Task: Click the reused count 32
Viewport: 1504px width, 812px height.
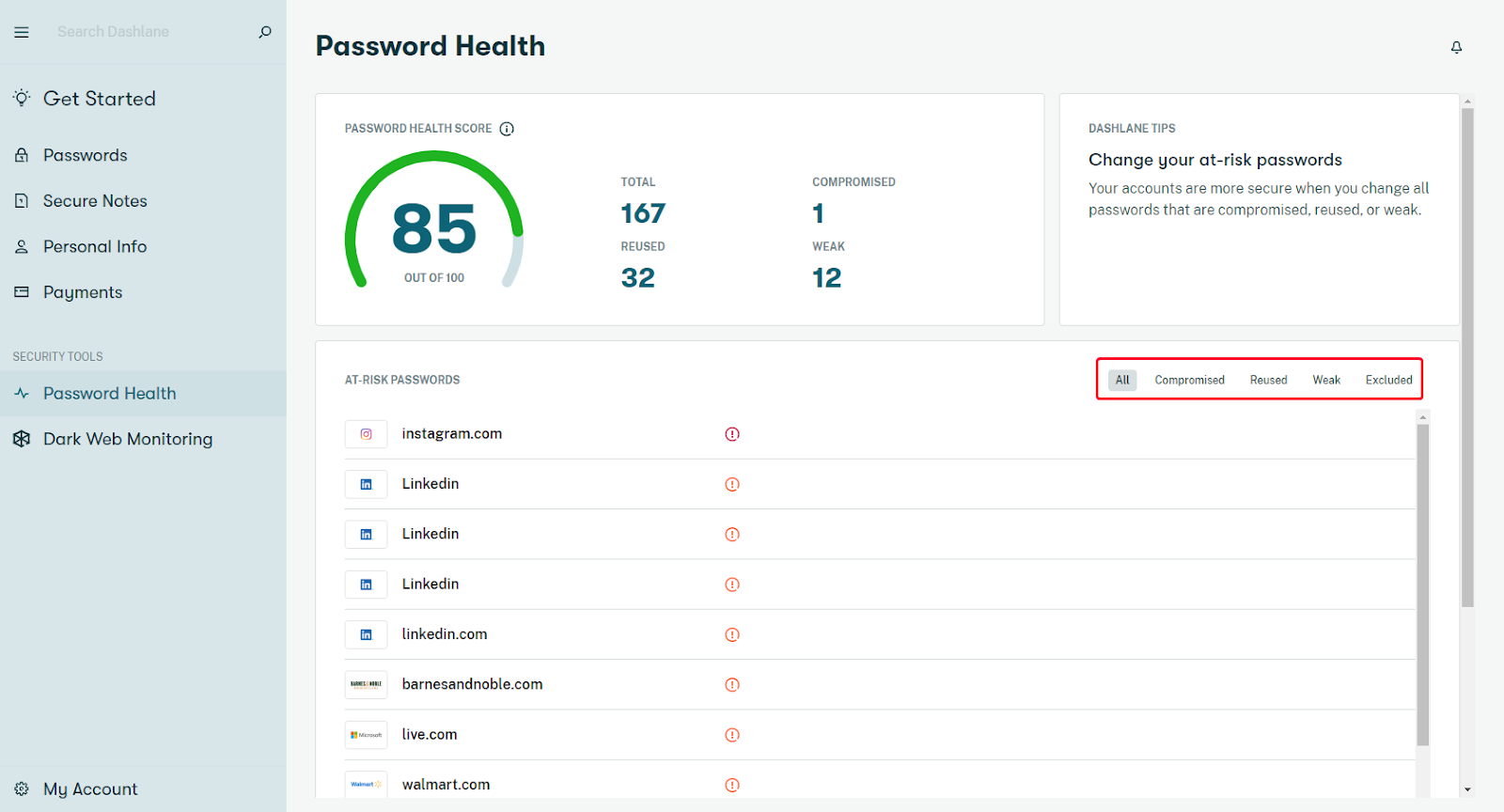Action: 637,277
